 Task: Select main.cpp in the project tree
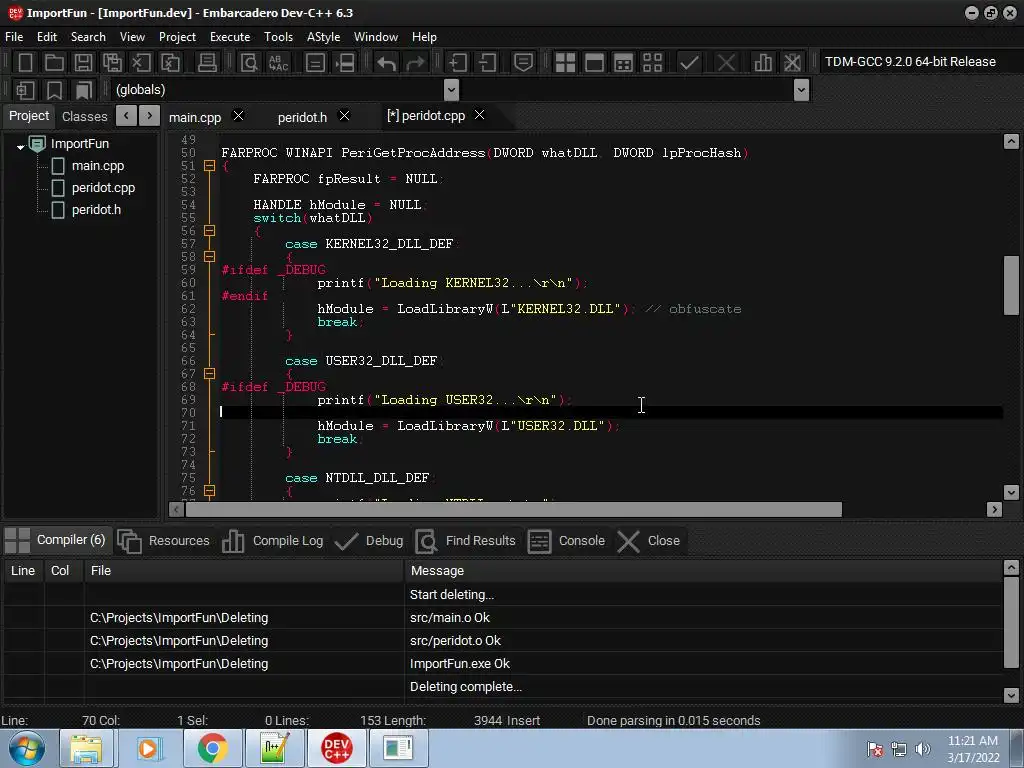(97, 166)
